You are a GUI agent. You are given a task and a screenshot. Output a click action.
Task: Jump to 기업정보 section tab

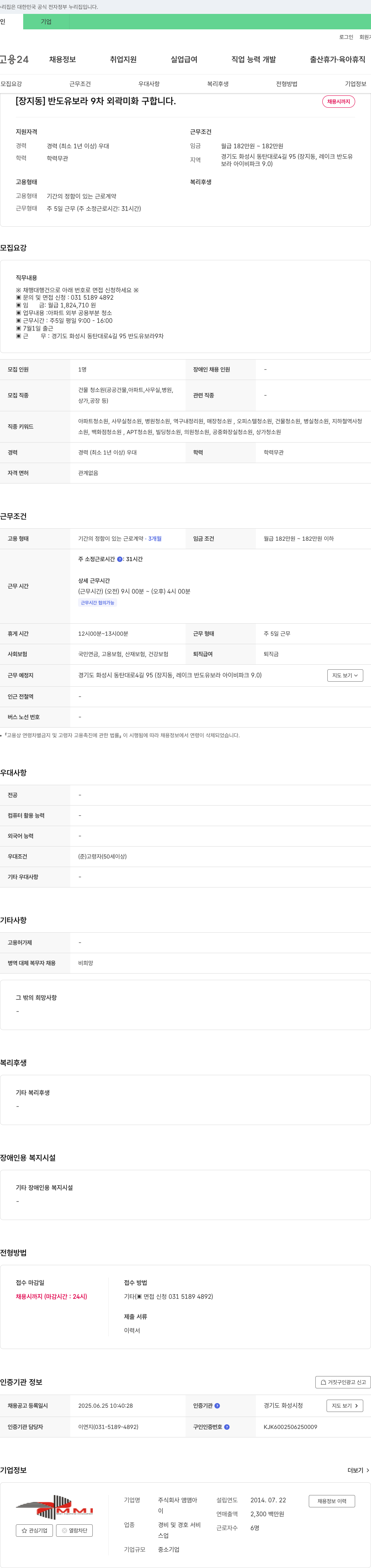coord(356,84)
